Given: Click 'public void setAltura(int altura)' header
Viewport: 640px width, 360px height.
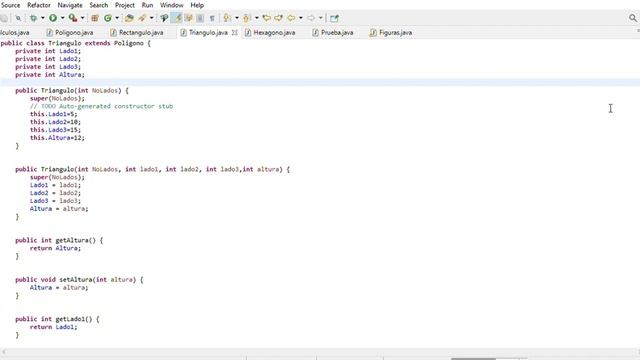Looking at the screenshot, I should 79,280.
